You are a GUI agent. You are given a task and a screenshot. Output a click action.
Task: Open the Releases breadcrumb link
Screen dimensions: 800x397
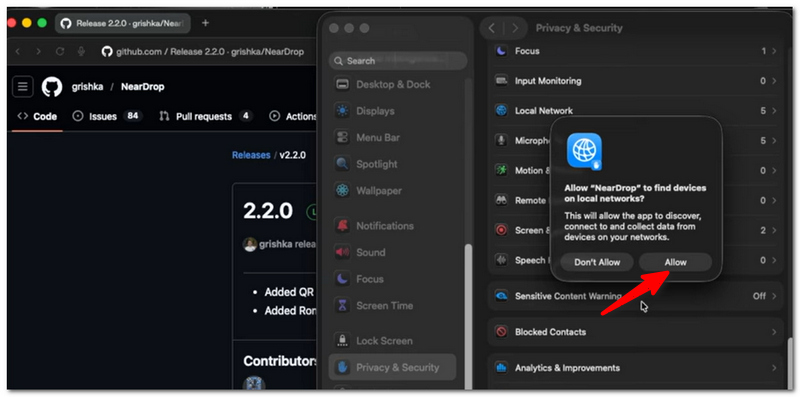point(251,155)
